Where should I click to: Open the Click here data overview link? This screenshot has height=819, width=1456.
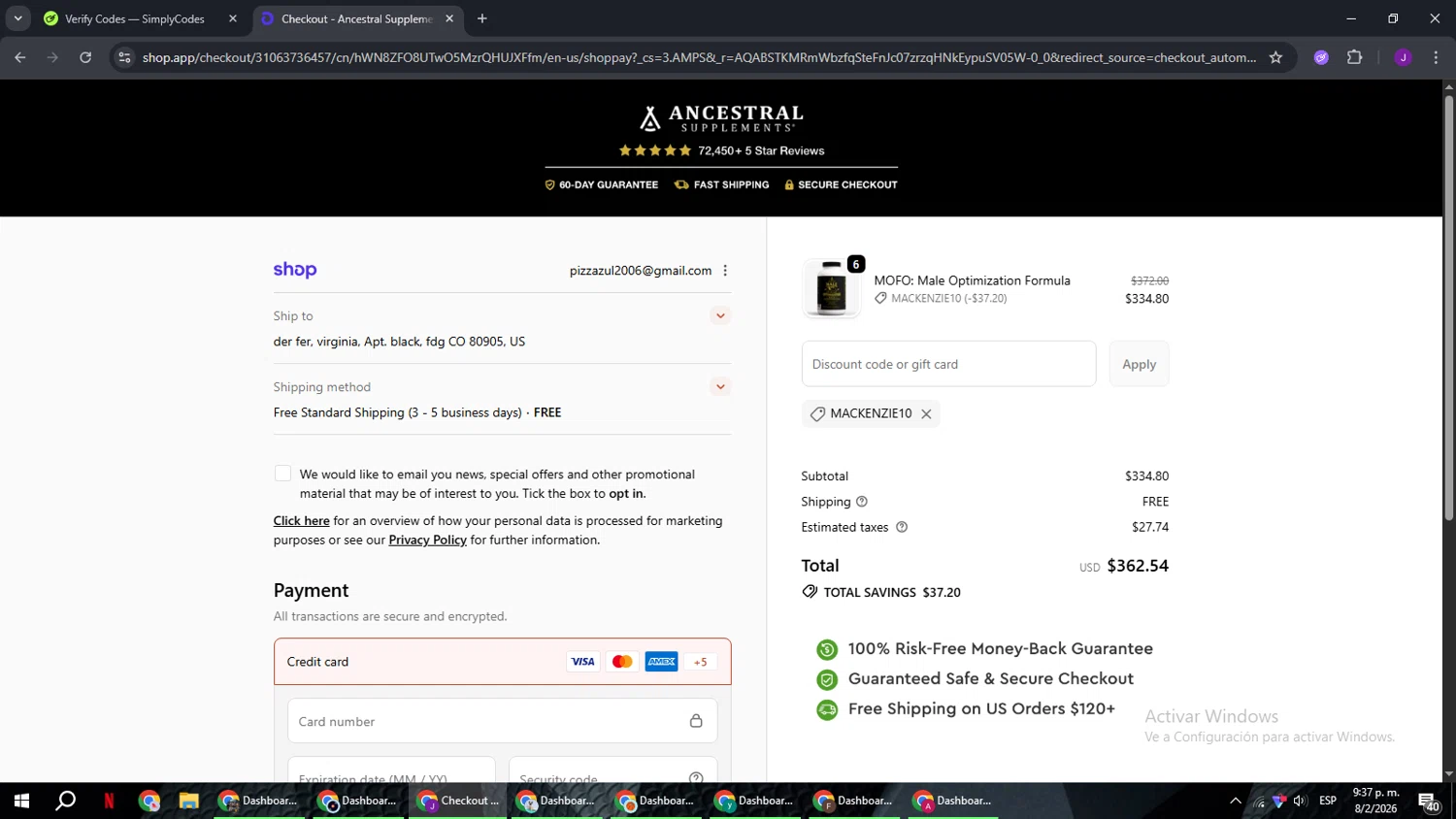(x=301, y=521)
